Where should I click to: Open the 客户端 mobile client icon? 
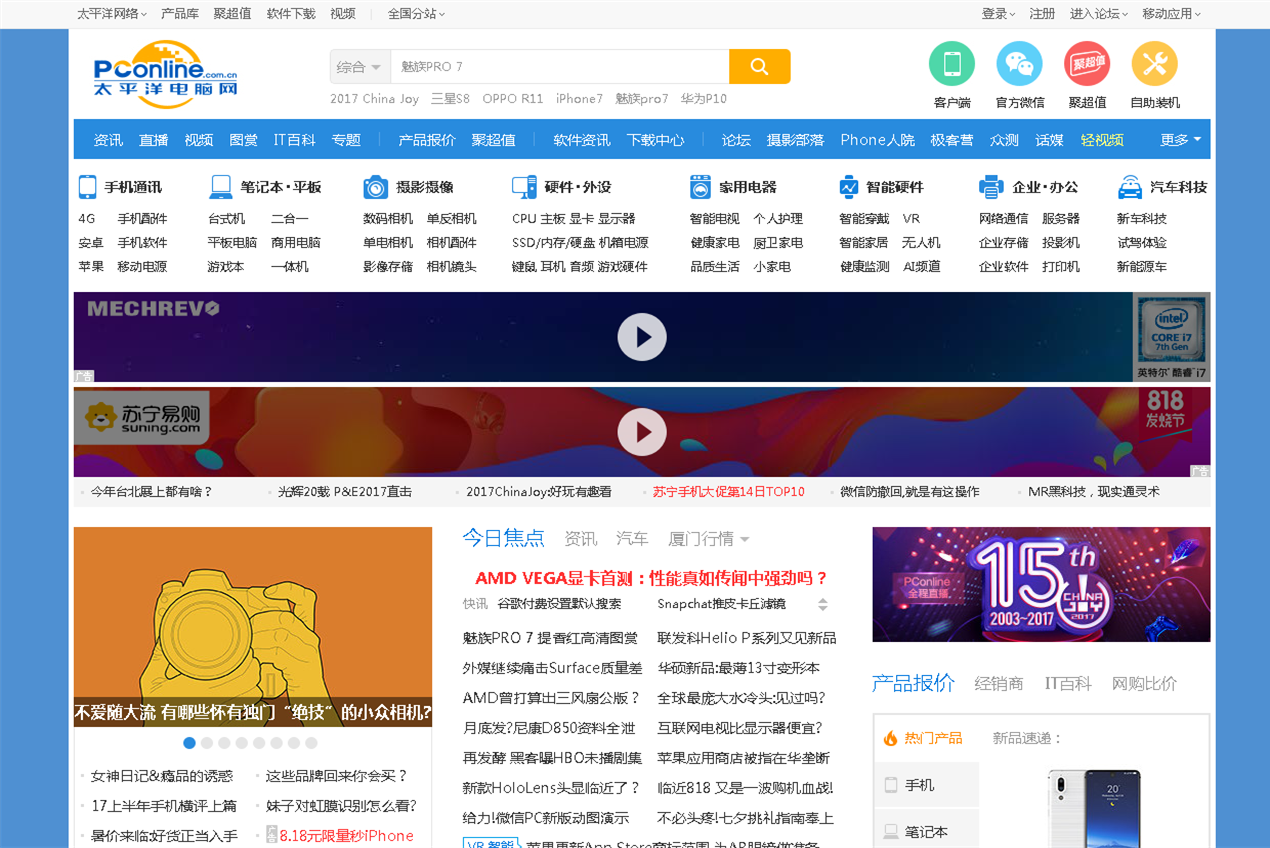click(952, 64)
